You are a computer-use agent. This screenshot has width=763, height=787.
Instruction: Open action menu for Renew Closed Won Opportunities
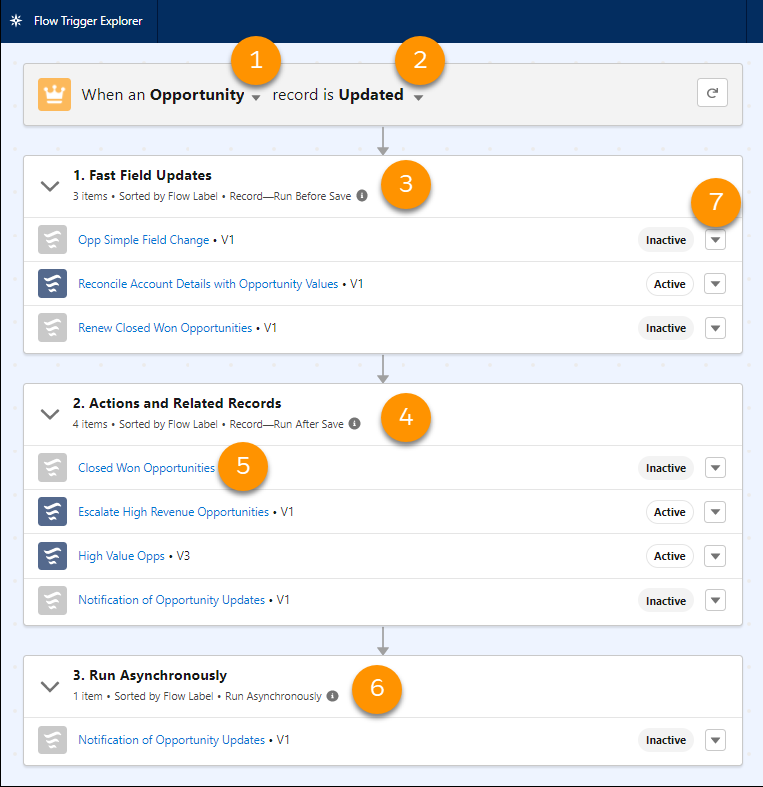click(x=715, y=328)
